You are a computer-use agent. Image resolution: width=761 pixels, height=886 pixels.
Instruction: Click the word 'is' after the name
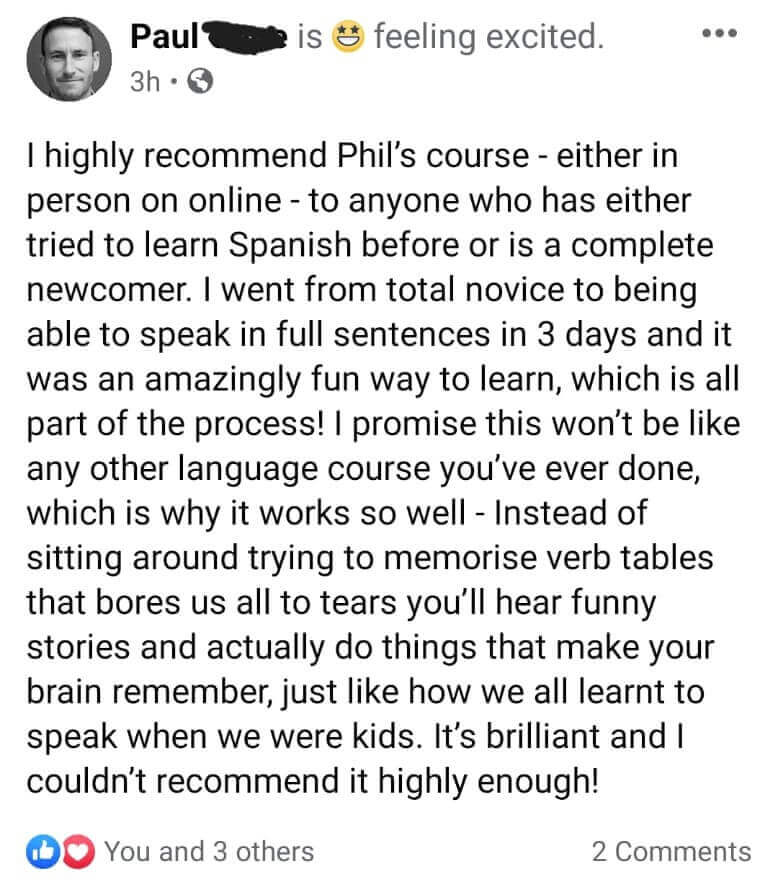[x=311, y=38]
